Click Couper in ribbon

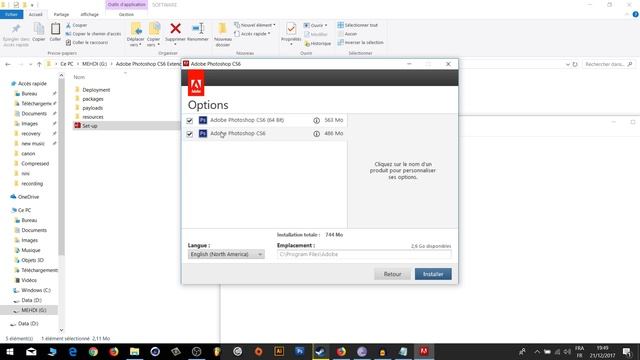[76, 25]
